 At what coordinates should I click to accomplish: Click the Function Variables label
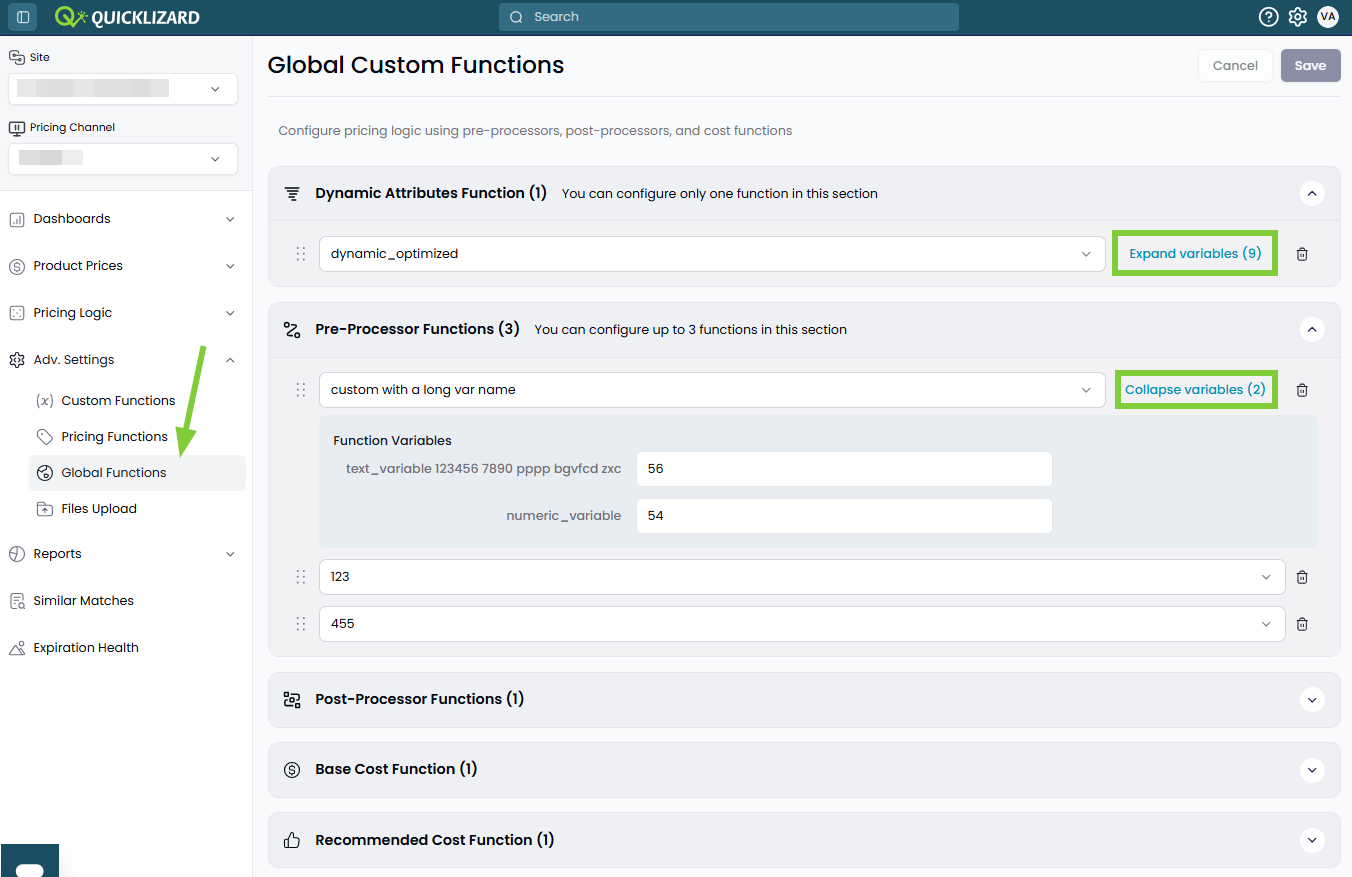tap(392, 441)
